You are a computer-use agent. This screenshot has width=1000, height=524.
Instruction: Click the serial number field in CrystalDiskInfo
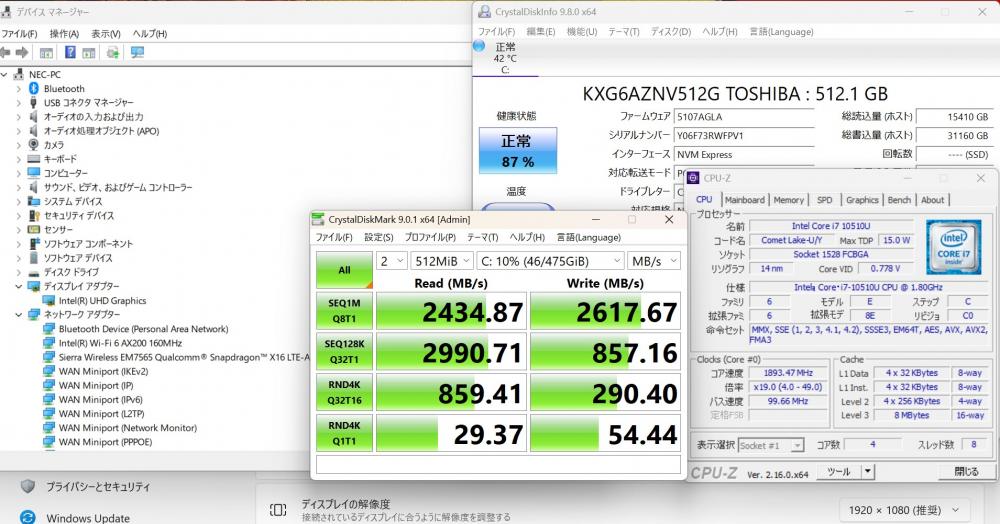(744, 135)
